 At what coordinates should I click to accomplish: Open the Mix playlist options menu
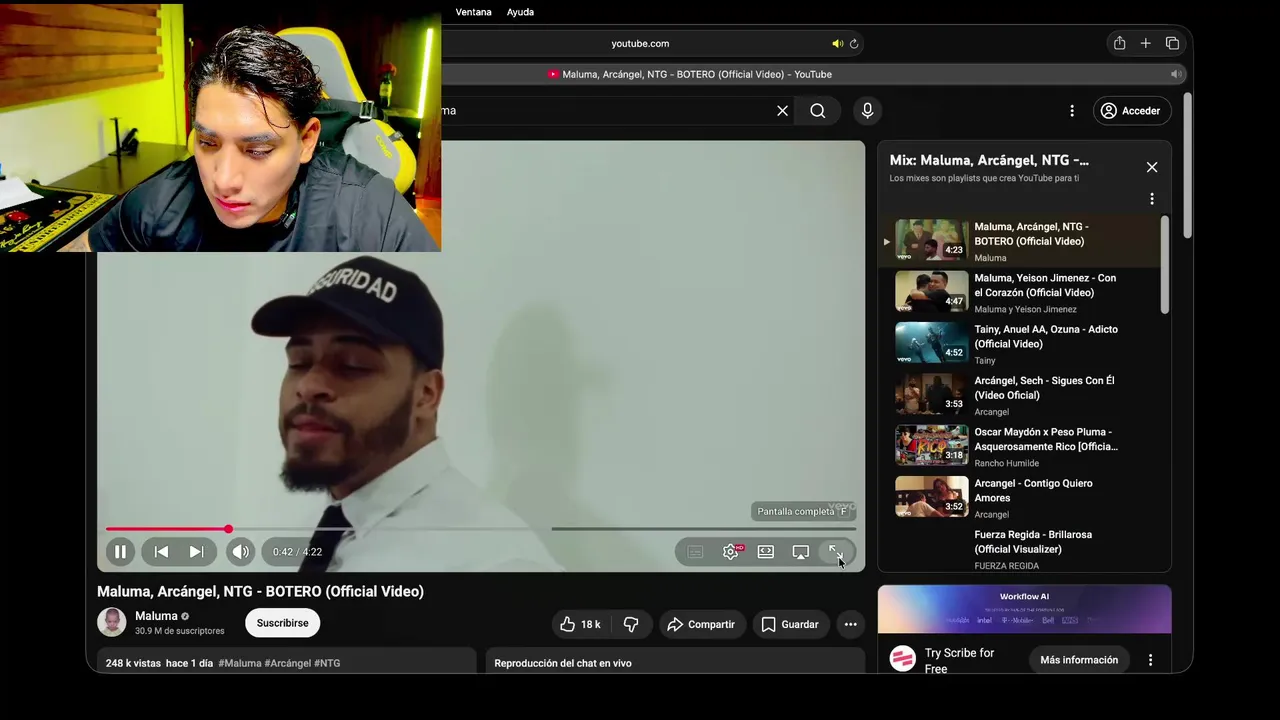click(x=1152, y=199)
